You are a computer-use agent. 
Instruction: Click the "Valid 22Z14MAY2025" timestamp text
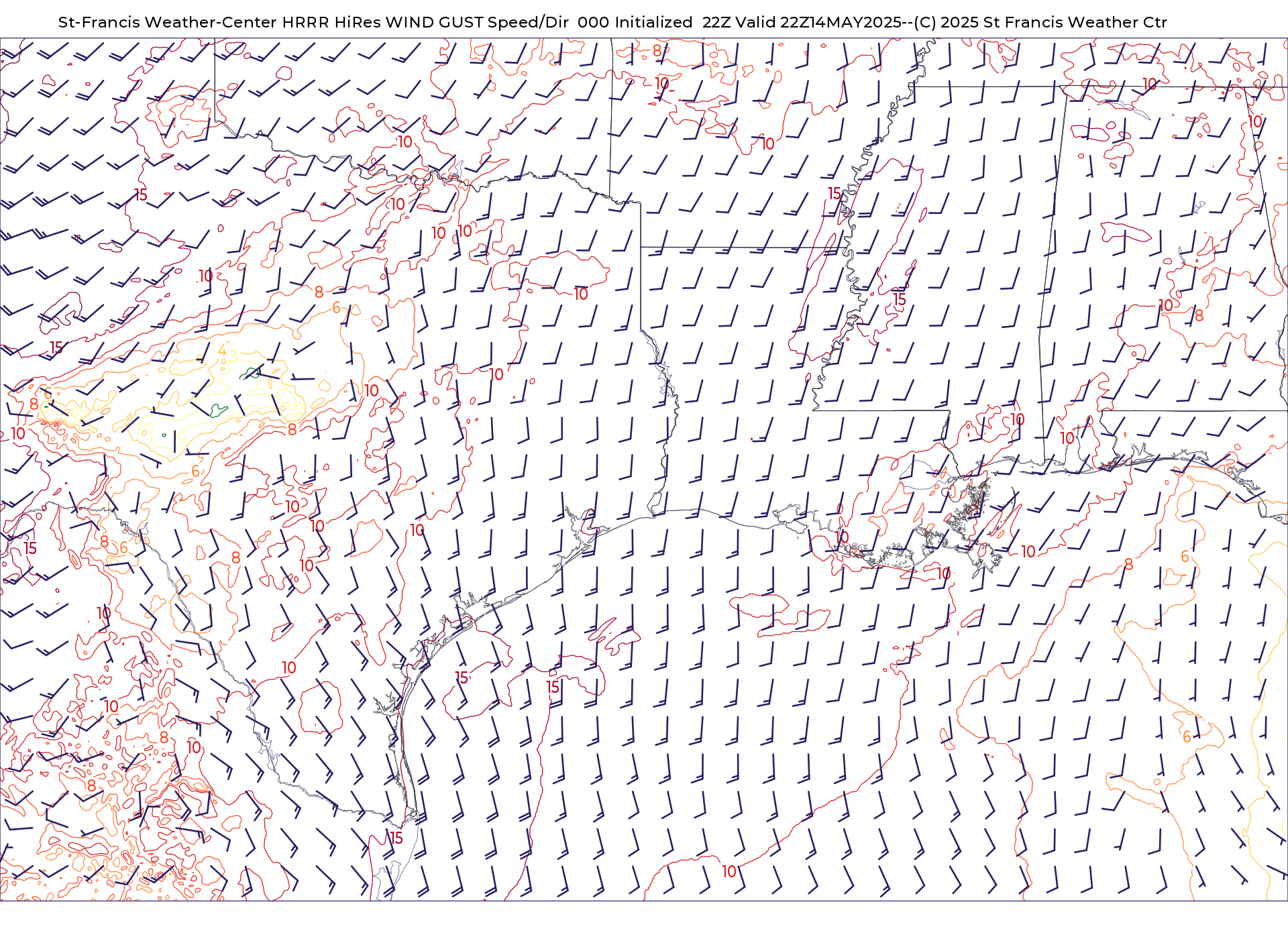pyautogui.click(x=818, y=22)
